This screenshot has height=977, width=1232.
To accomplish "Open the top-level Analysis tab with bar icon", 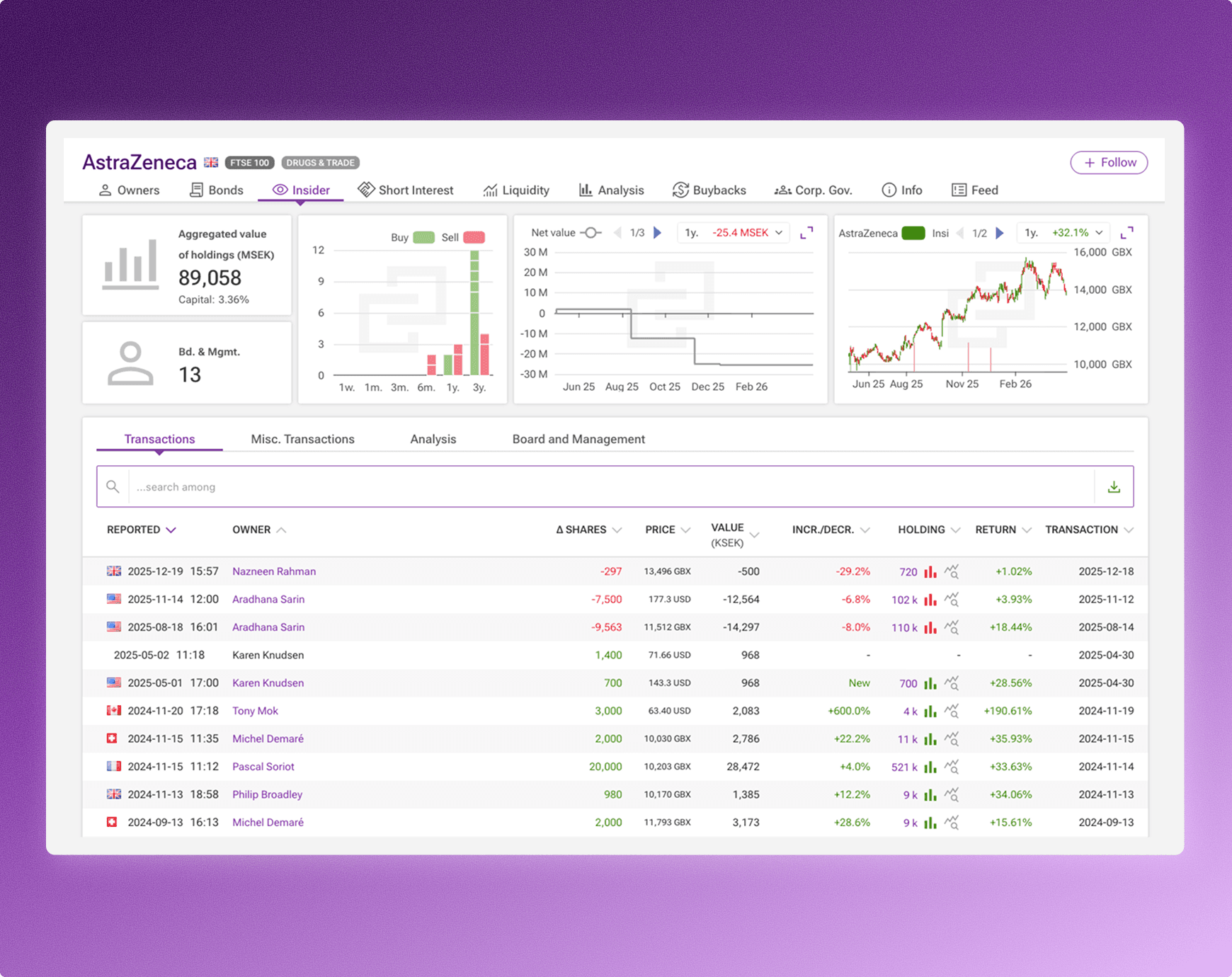I will (x=612, y=190).
